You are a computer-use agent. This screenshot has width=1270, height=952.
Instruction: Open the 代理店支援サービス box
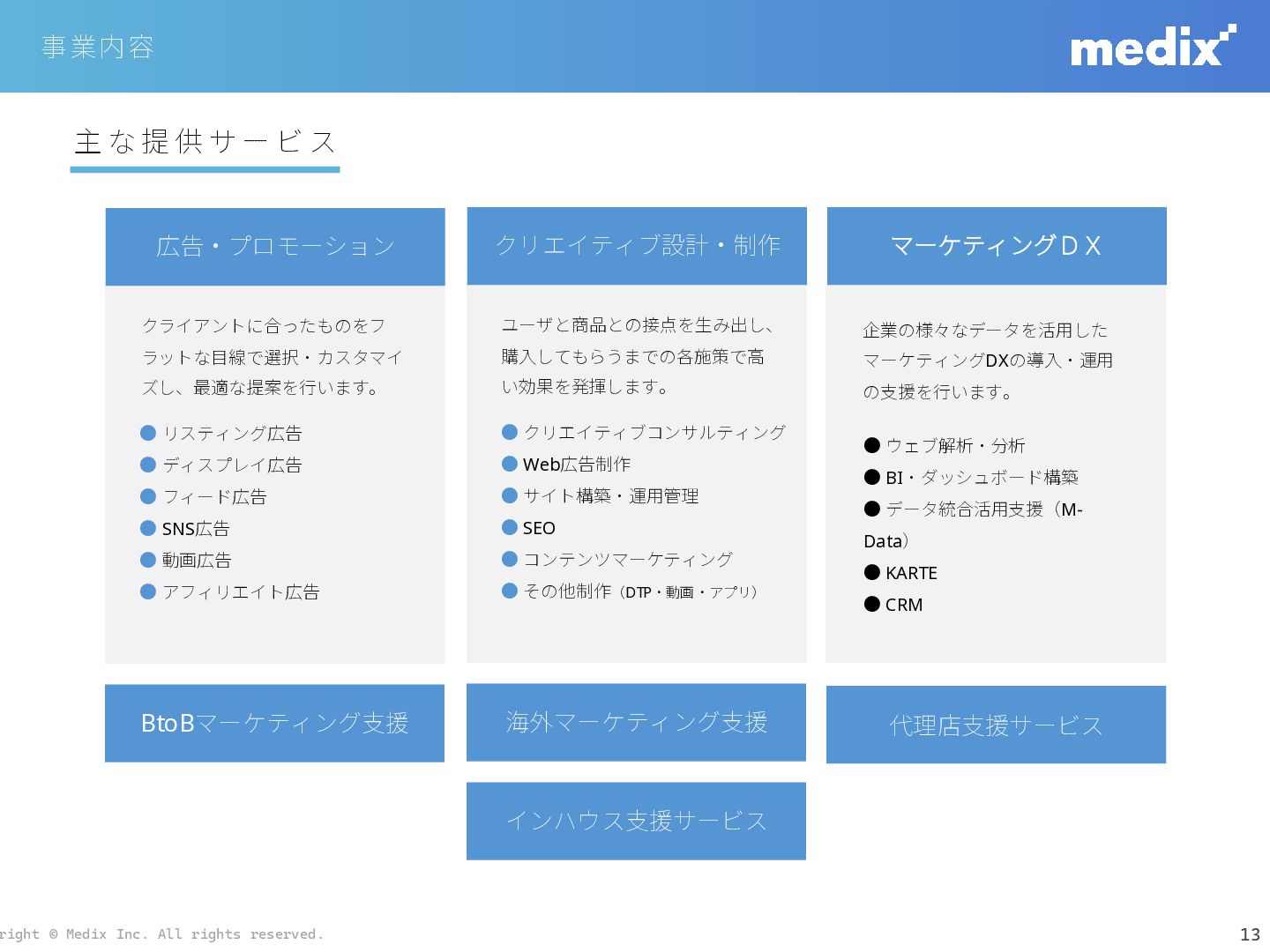click(997, 725)
